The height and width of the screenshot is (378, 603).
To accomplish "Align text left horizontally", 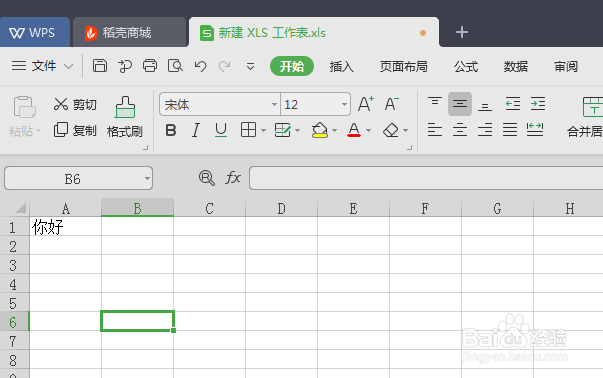I will [x=435, y=130].
